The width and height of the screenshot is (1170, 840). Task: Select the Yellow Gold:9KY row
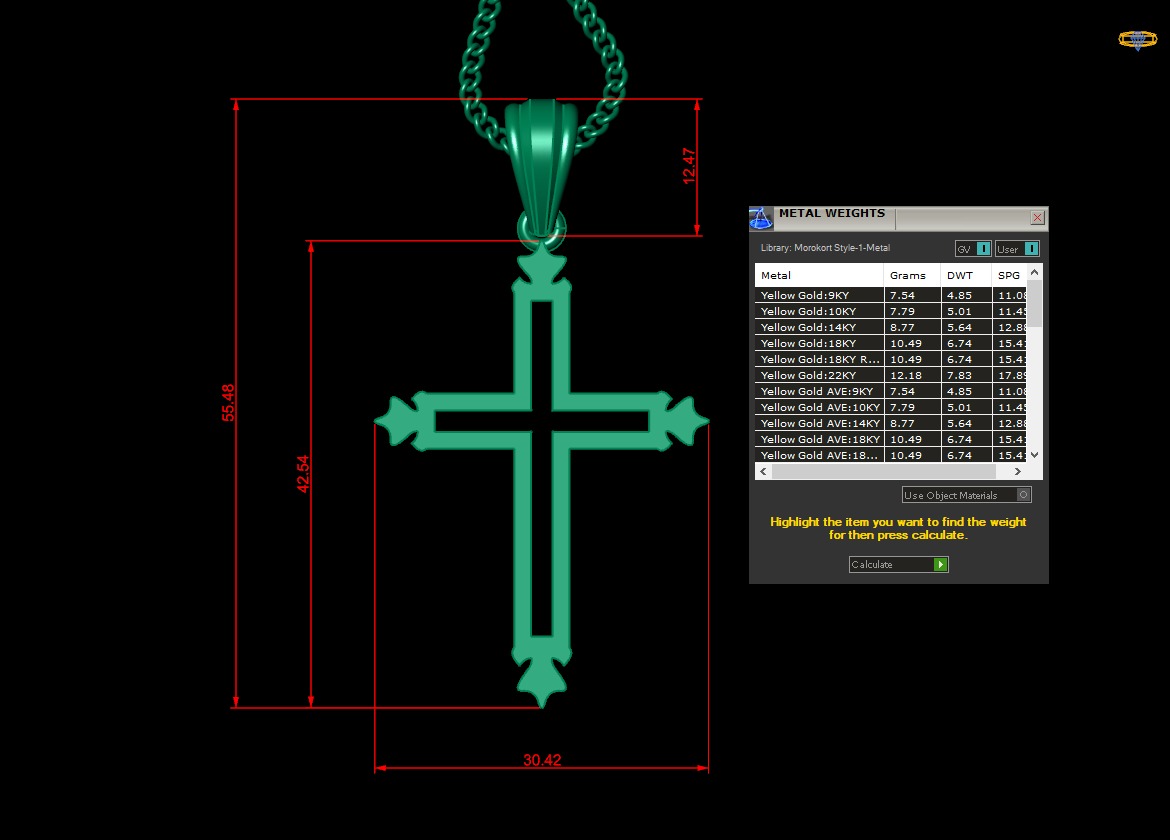pos(890,295)
